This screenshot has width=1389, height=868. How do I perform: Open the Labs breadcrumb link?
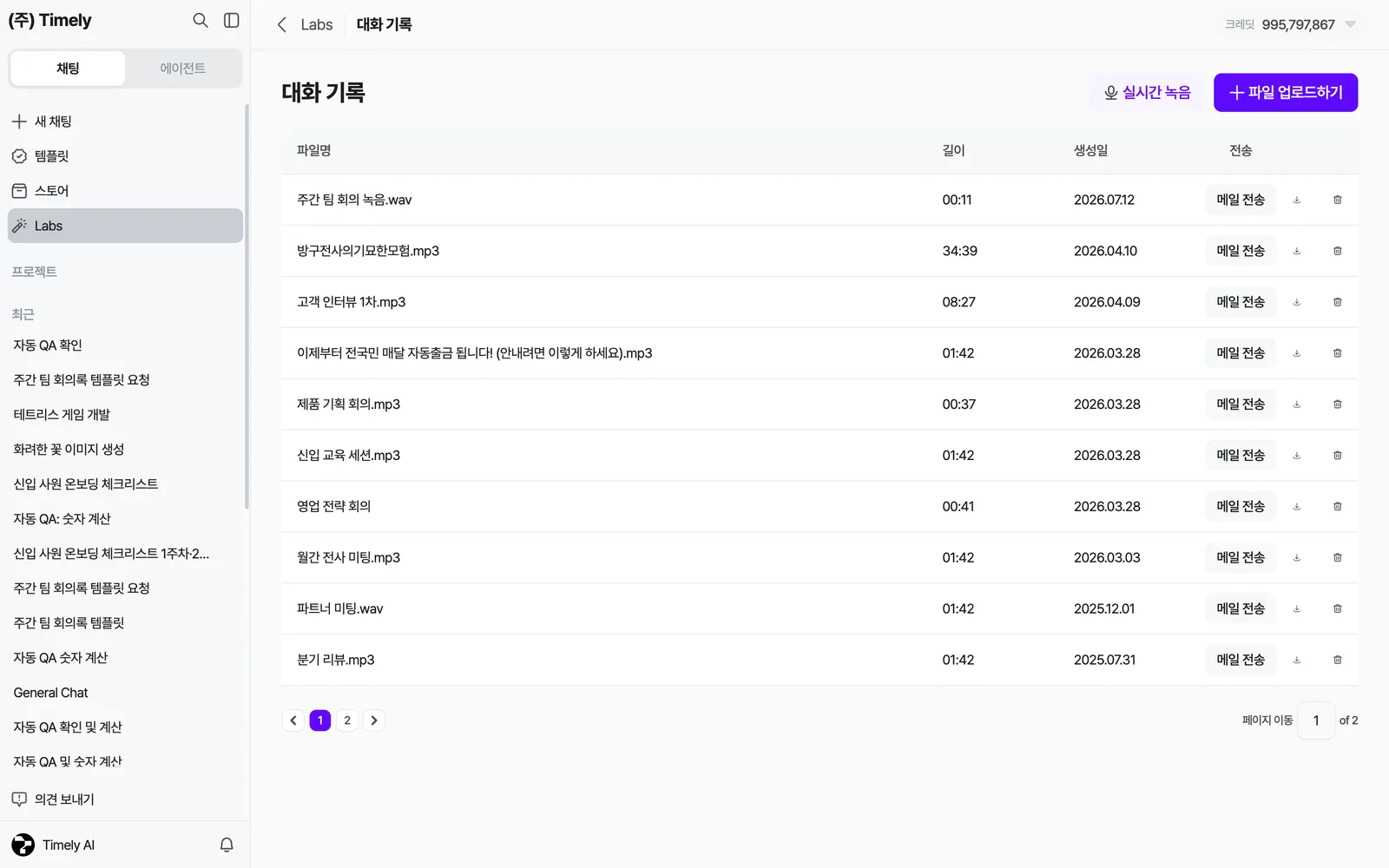317,24
